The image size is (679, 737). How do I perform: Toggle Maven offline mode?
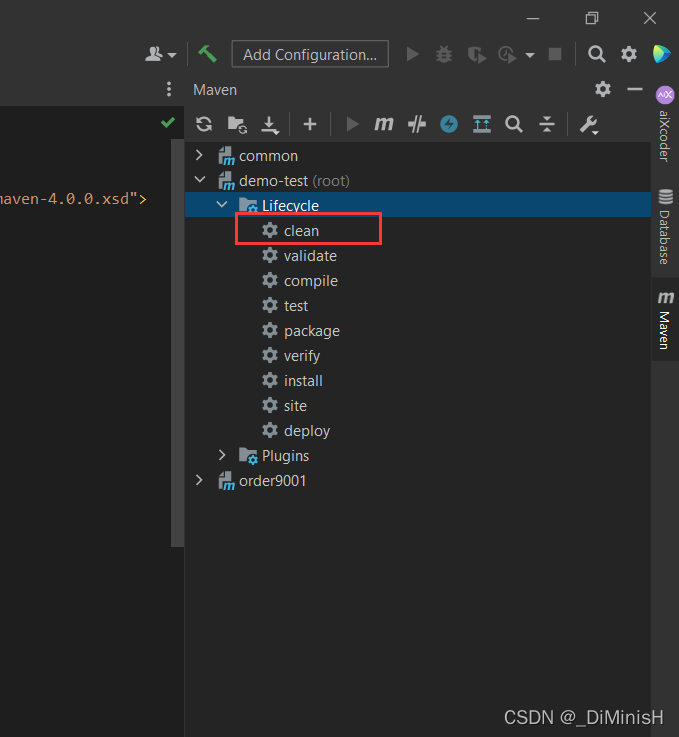(449, 124)
